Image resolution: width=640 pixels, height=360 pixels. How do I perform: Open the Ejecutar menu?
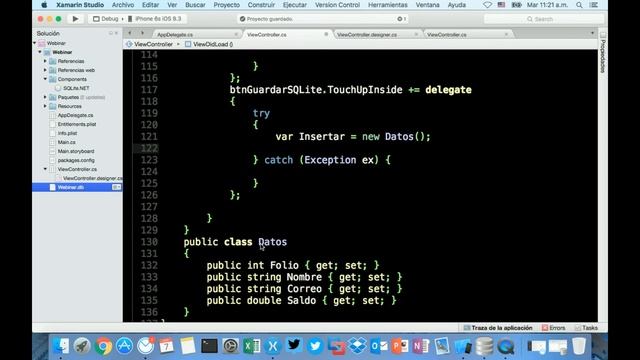pyautogui.click(x=295, y=5)
